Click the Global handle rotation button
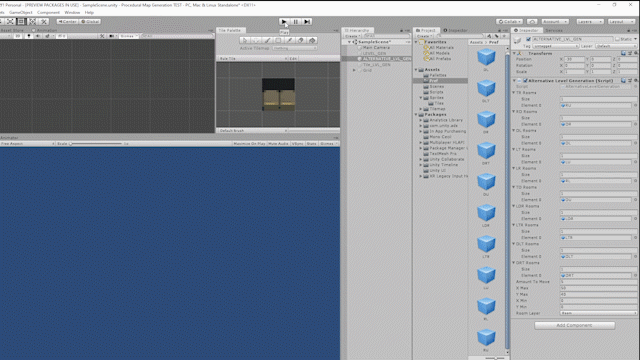The height and width of the screenshot is (360, 640). coord(90,21)
